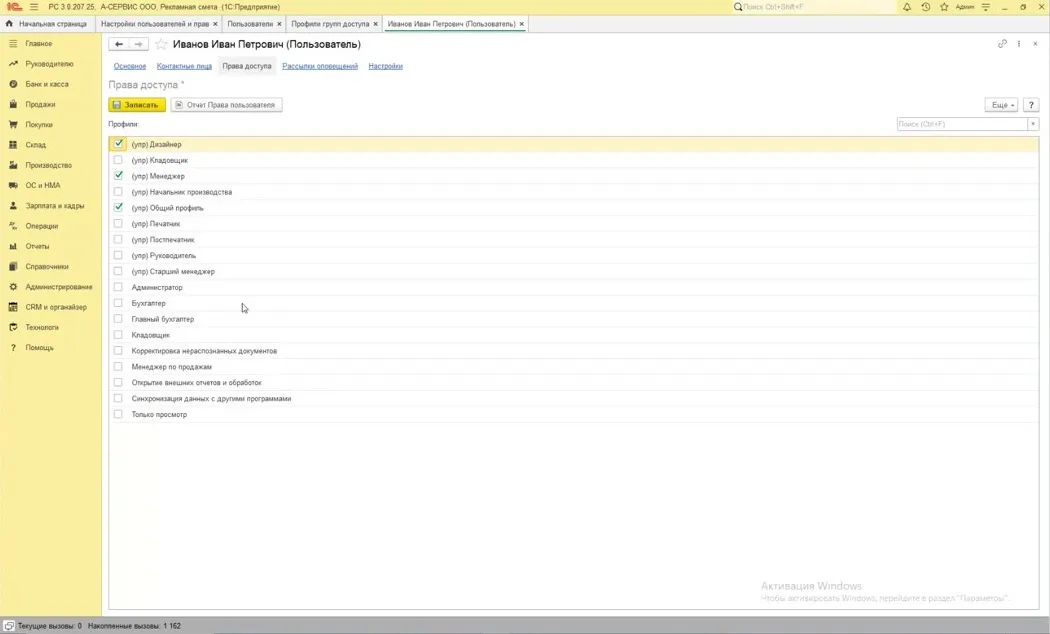The height and width of the screenshot is (634, 1050).
Task: Open the Контактные лица link
Action: coord(184,66)
